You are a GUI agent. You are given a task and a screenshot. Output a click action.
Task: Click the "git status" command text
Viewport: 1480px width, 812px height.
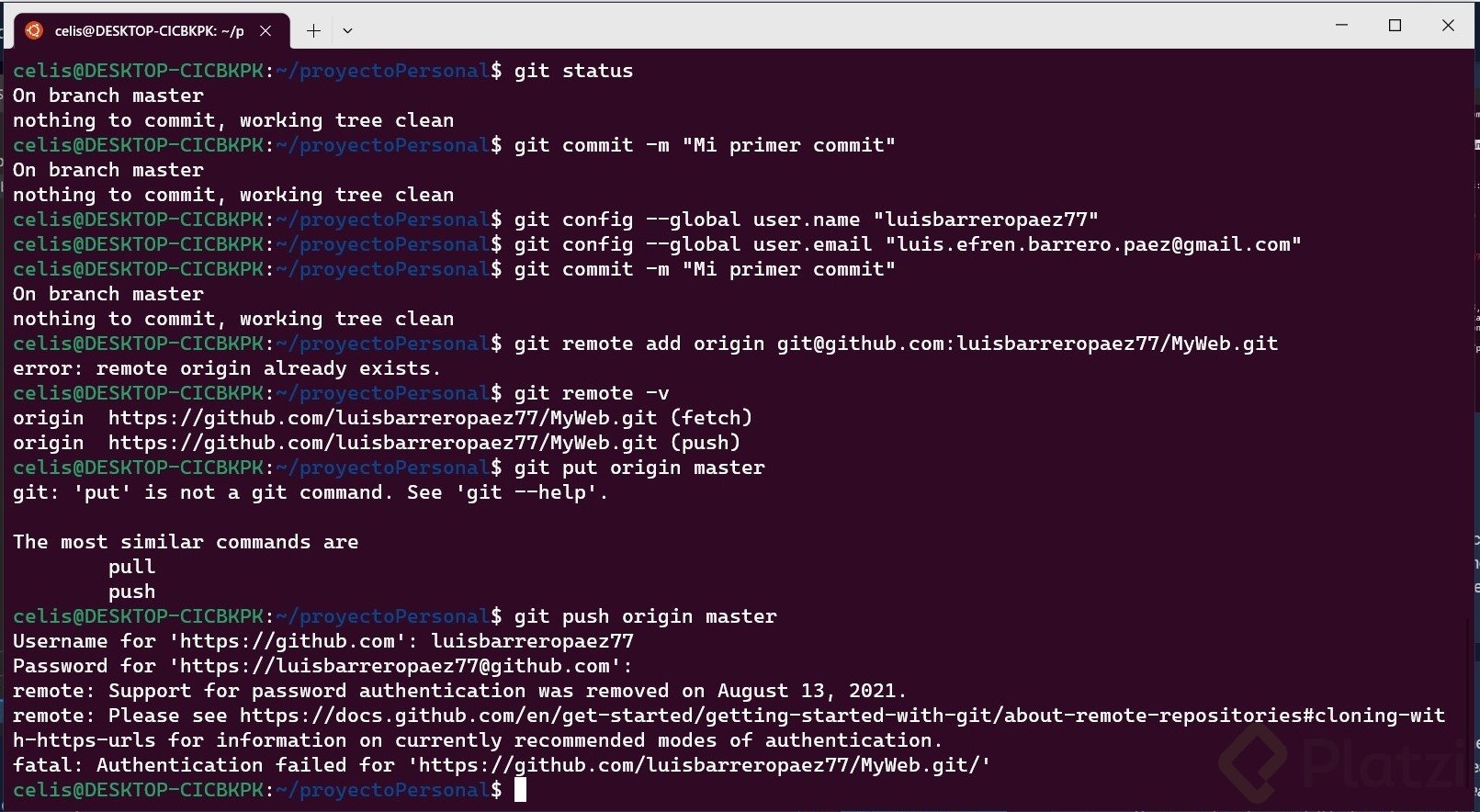573,71
